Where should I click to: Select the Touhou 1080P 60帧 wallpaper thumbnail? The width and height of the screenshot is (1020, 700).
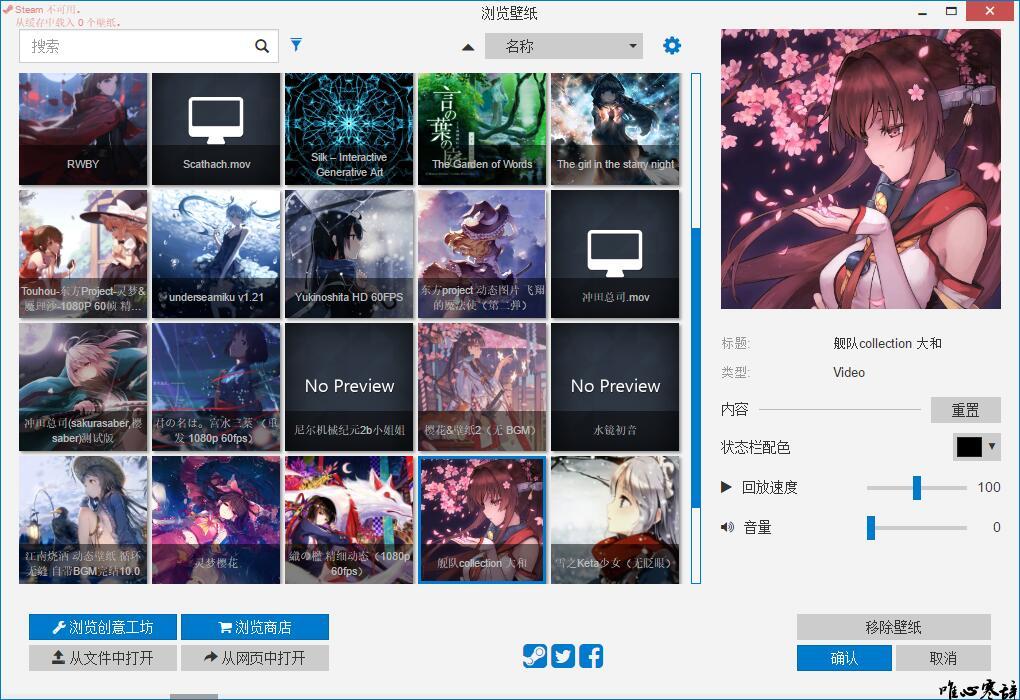coord(83,254)
